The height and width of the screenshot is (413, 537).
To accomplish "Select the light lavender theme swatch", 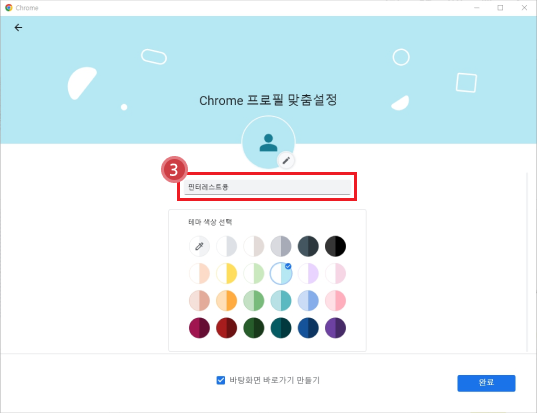I will [308, 273].
